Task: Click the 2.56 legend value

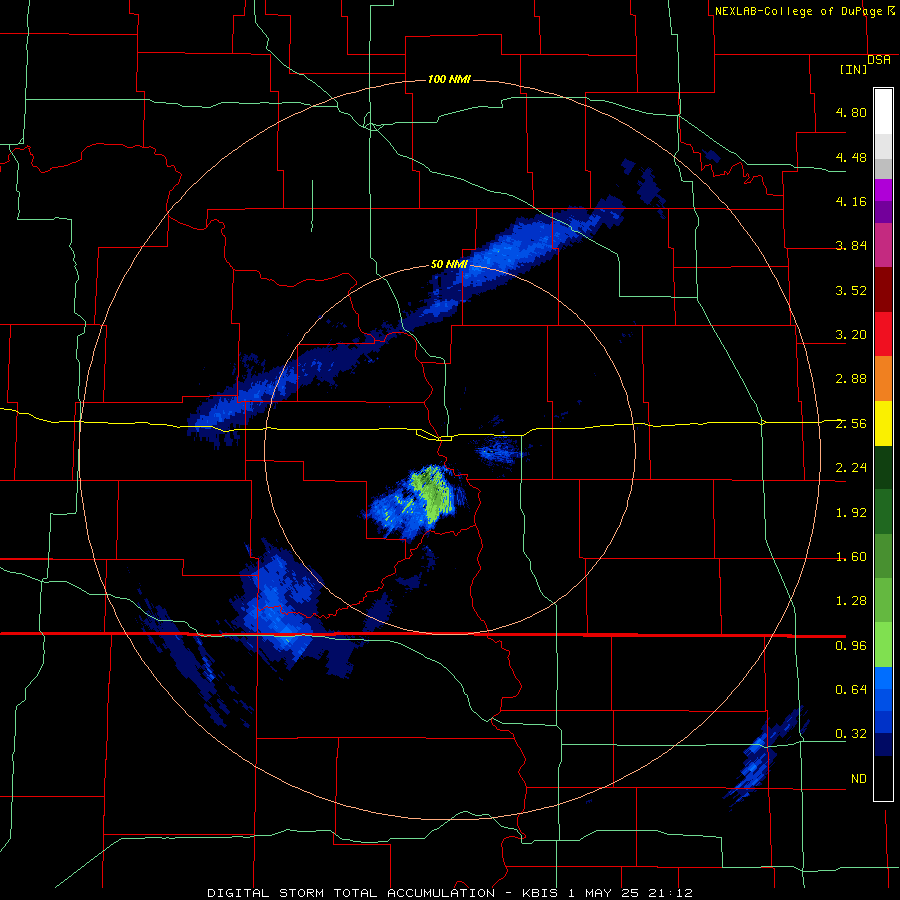Action: (851, 424)
